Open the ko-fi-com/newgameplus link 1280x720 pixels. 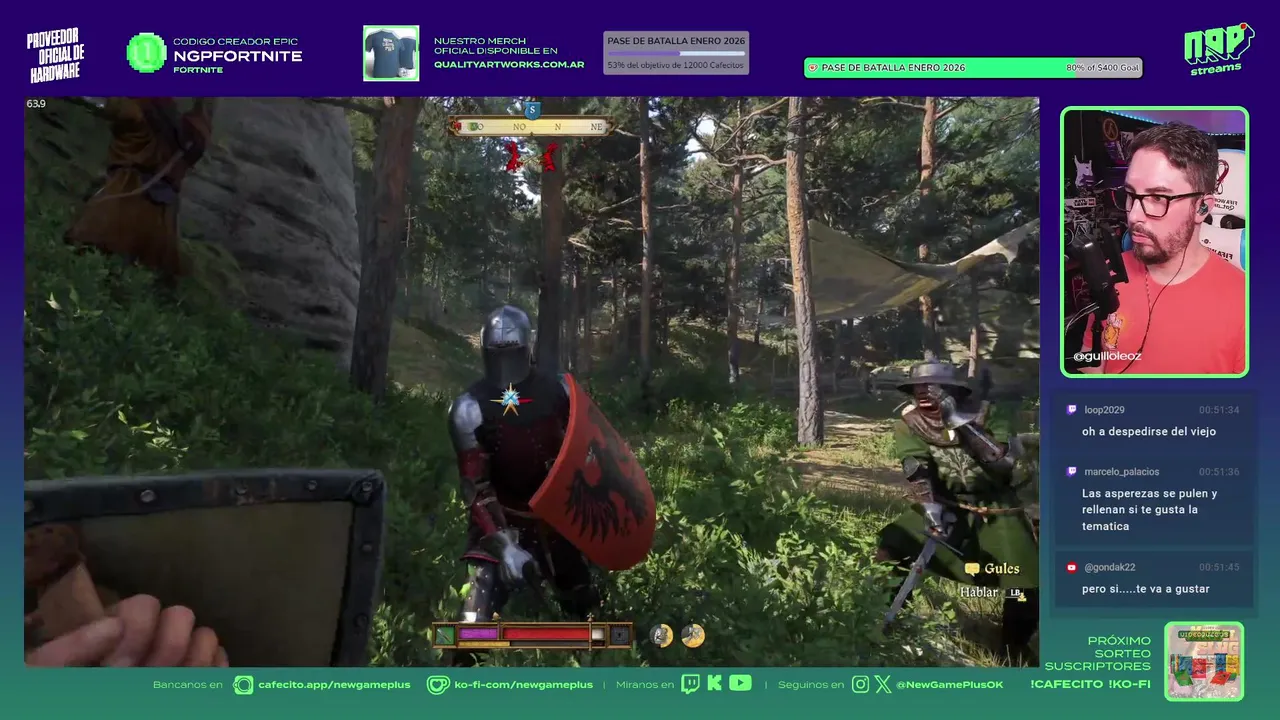tap(524, 685)
